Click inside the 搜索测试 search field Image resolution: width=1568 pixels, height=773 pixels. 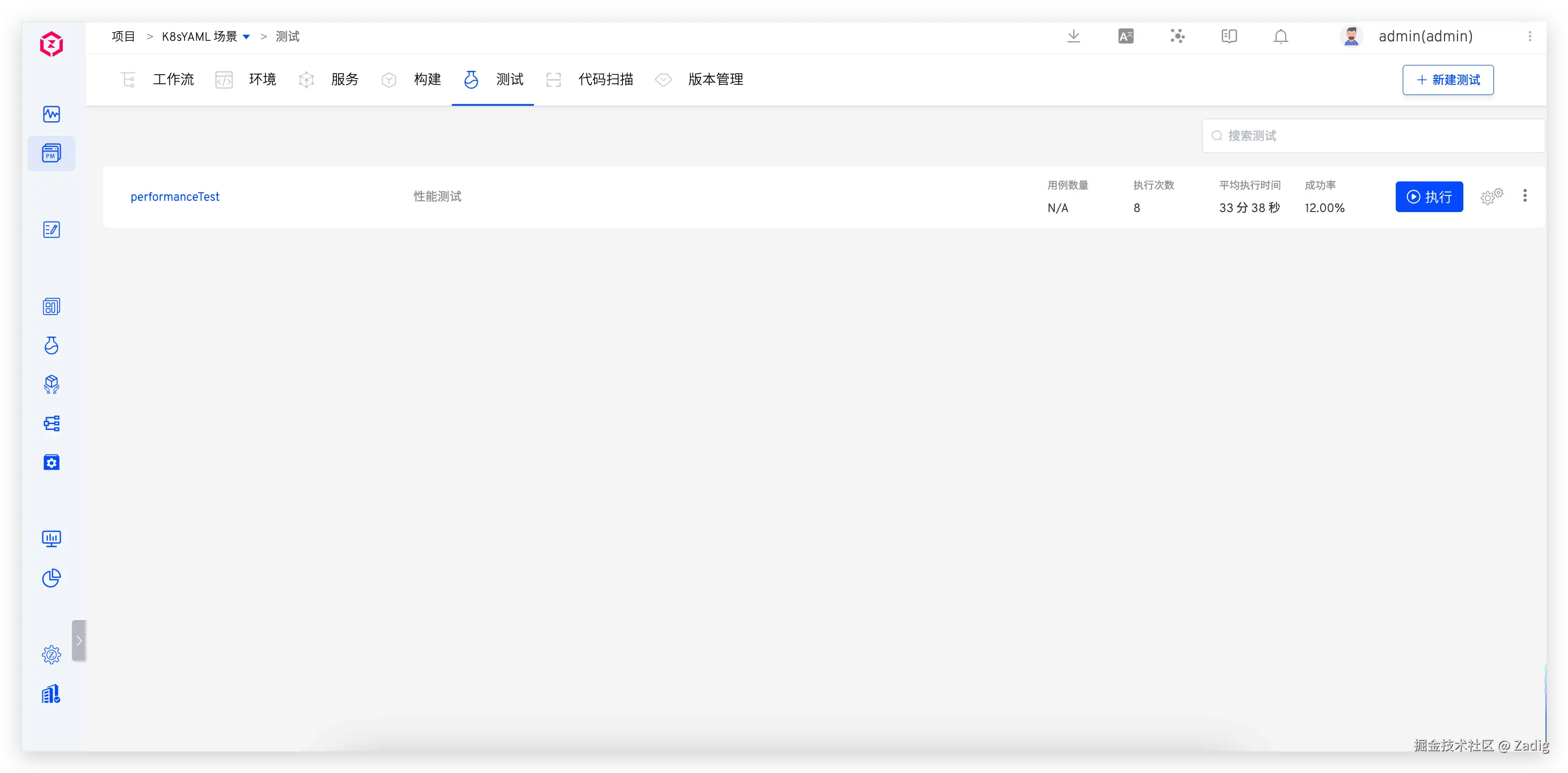click(1369, 135)
